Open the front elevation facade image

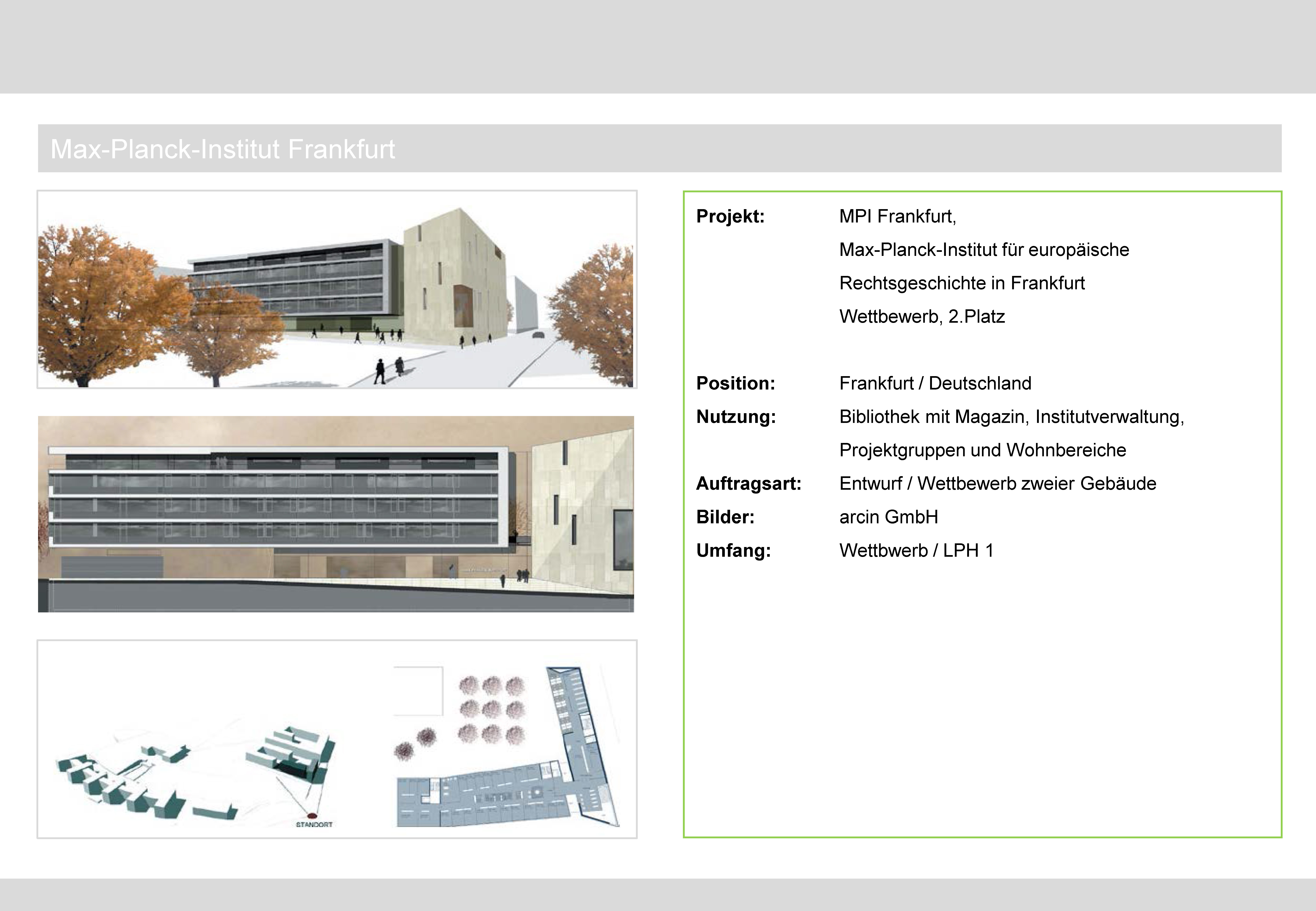336,514
